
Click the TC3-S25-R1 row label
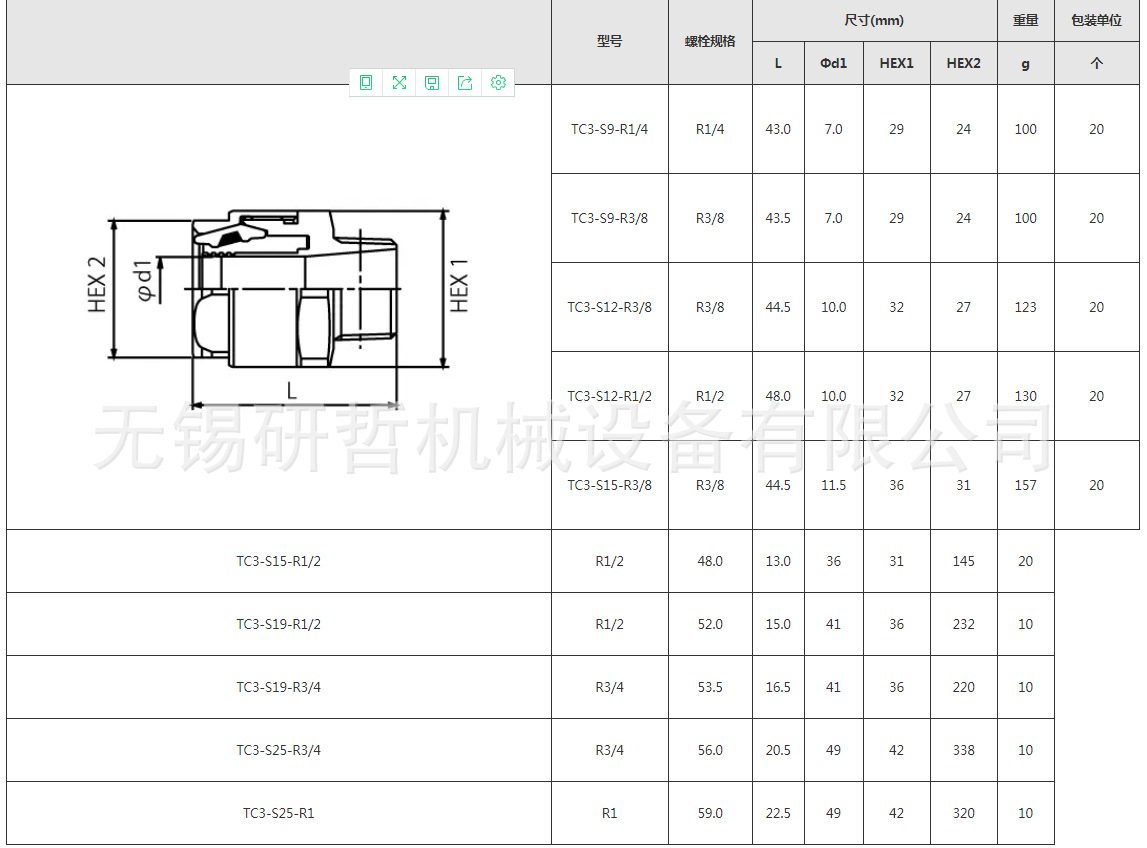pos(278,813)
